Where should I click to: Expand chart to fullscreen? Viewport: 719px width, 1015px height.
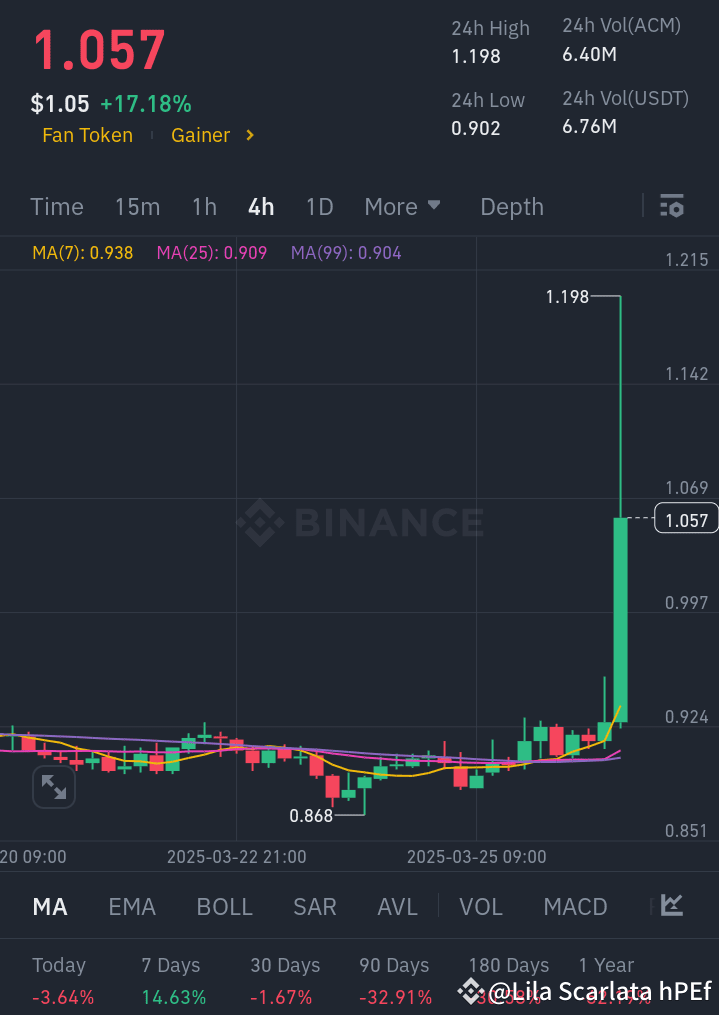[x=53, y=787]
